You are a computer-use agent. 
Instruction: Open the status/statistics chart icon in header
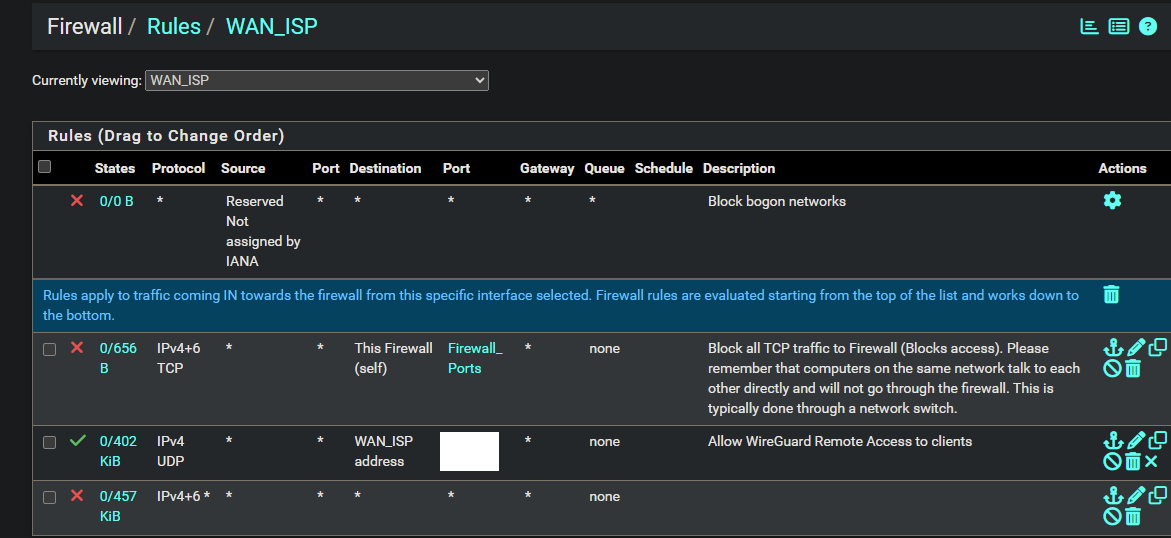click(x=1090, y=27)
